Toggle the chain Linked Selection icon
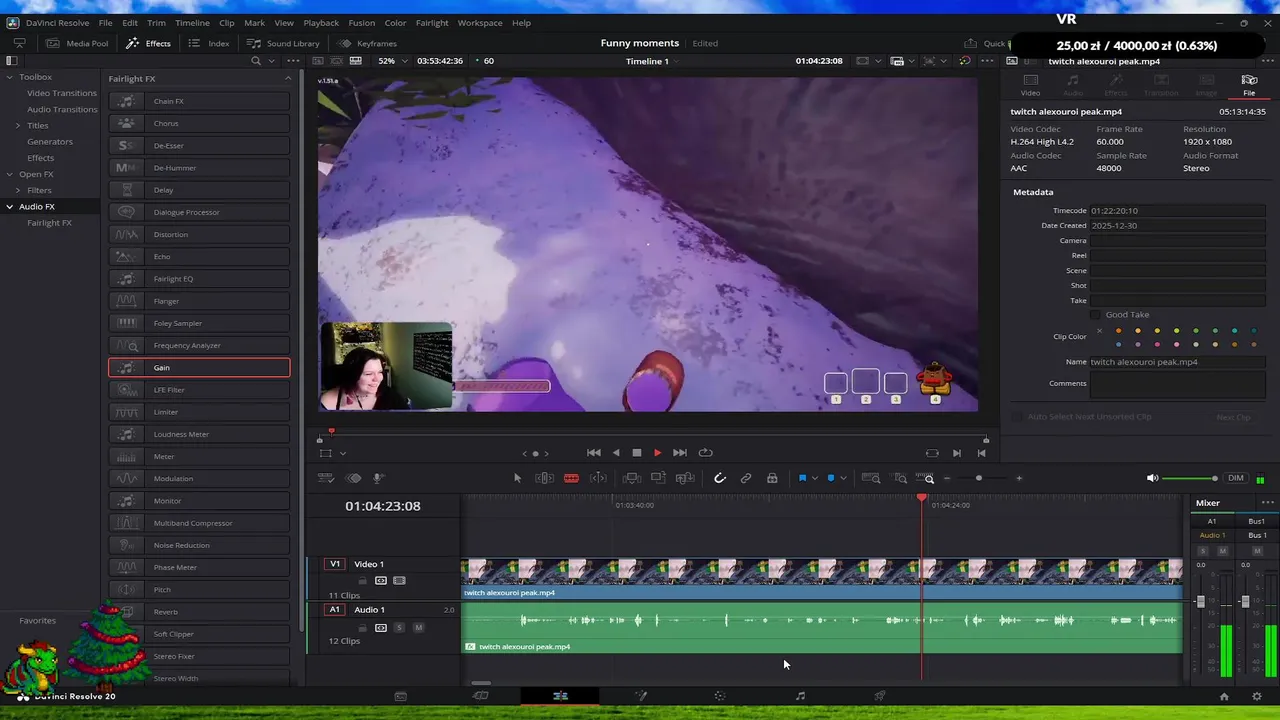 (745, 478)
